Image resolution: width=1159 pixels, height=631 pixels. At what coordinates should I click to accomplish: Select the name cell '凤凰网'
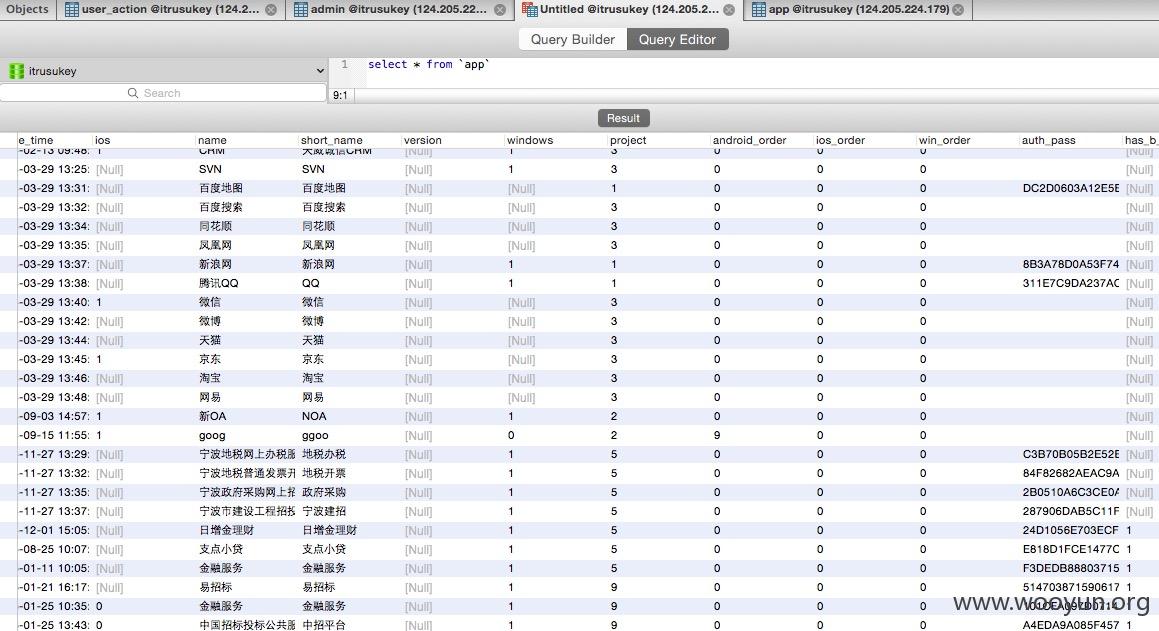pyautogui.click(x=215, y=245)
